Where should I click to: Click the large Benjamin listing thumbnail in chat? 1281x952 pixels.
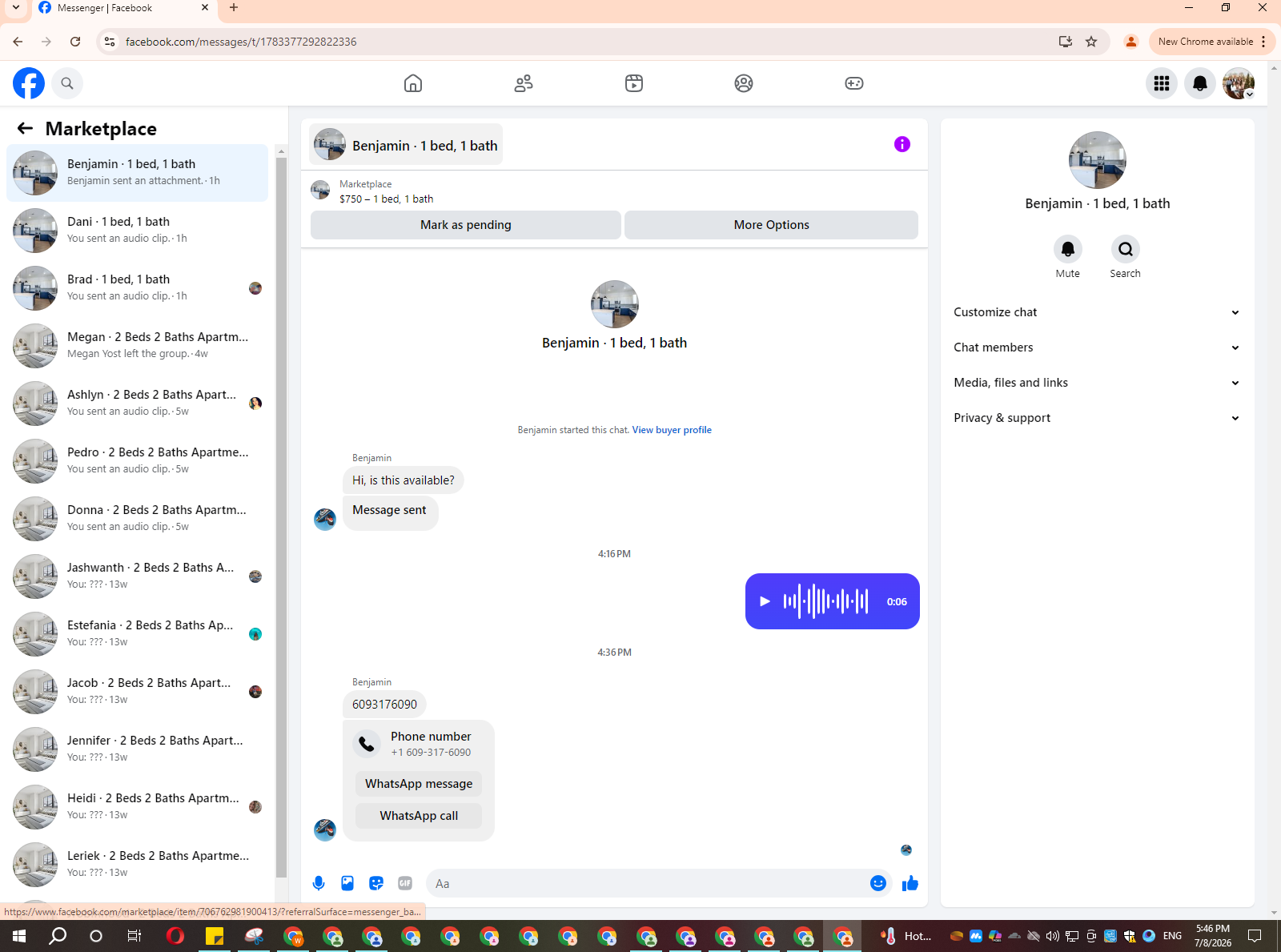tap(615, 304)
